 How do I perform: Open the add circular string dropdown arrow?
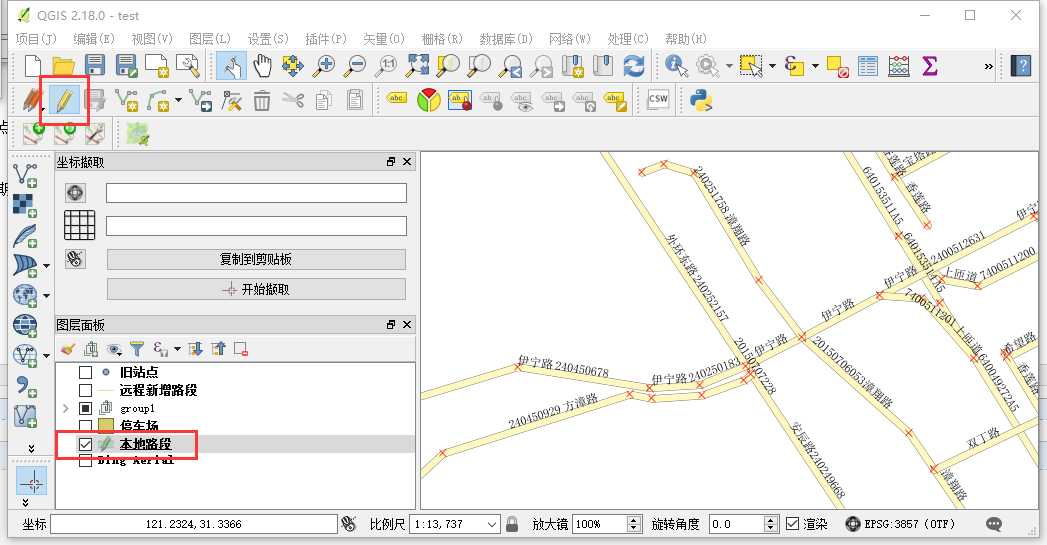click(x=178, y=101)
